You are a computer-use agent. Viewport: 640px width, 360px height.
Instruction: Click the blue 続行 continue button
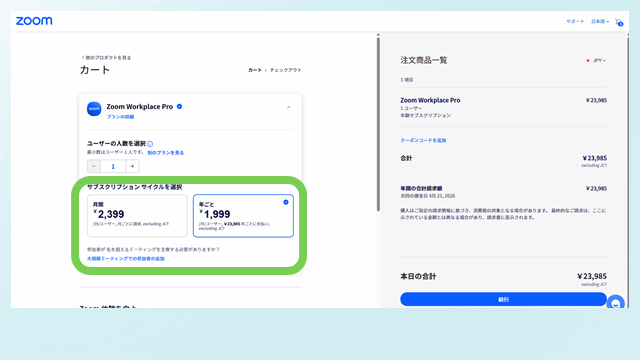pyautogui.click(x=503, y=299)
